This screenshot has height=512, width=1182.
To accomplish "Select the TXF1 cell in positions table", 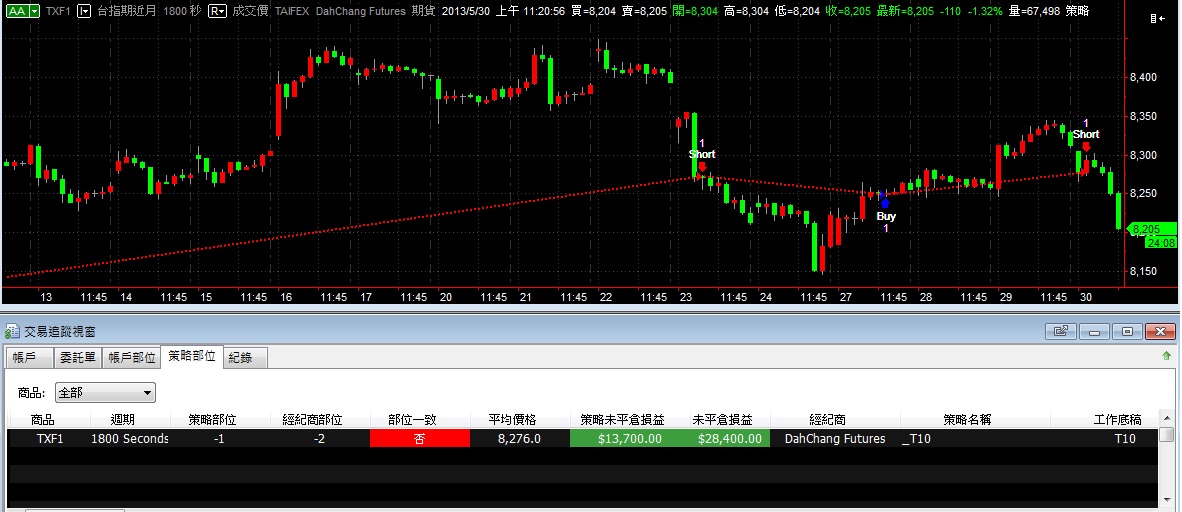I will click(50, 438).
